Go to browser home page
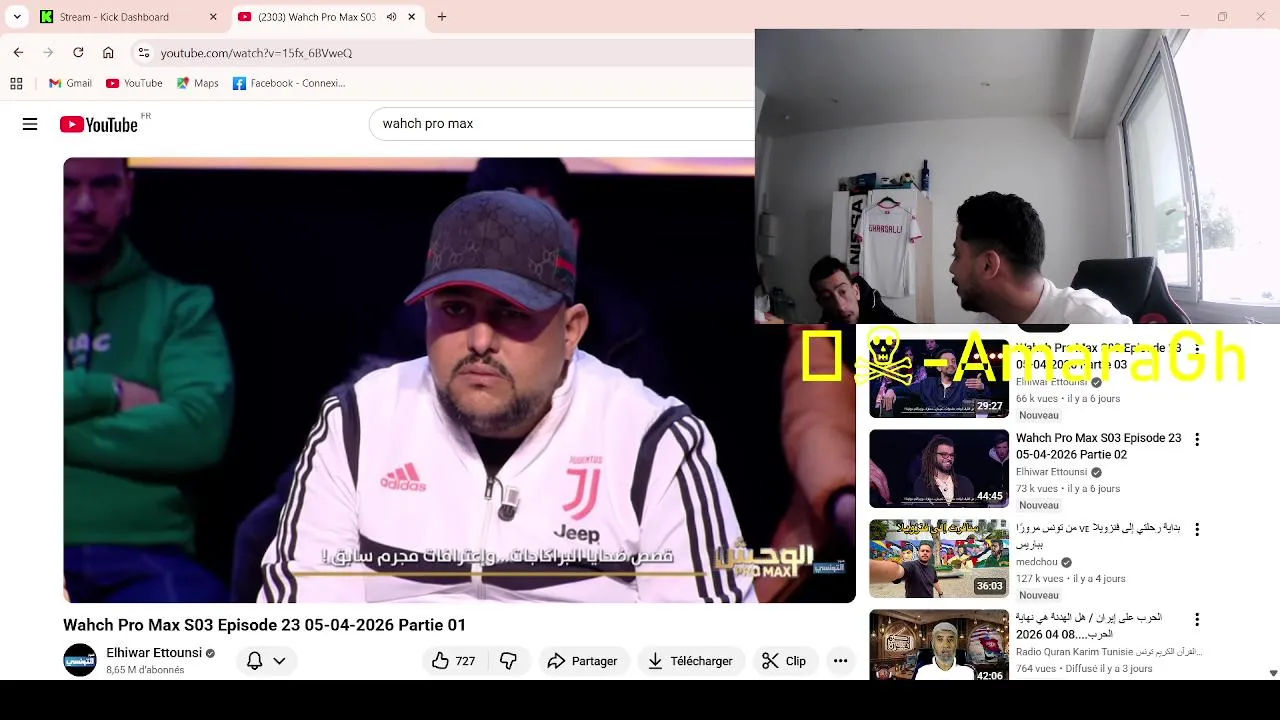The image size is (1280, 720). (x=108, y=53)
